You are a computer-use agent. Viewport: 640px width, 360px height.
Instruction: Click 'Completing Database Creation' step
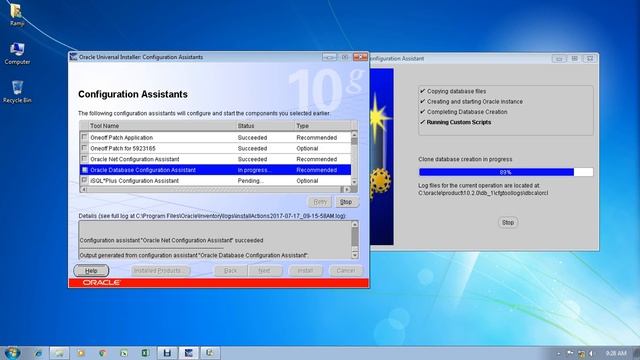[x=467, y=112]
